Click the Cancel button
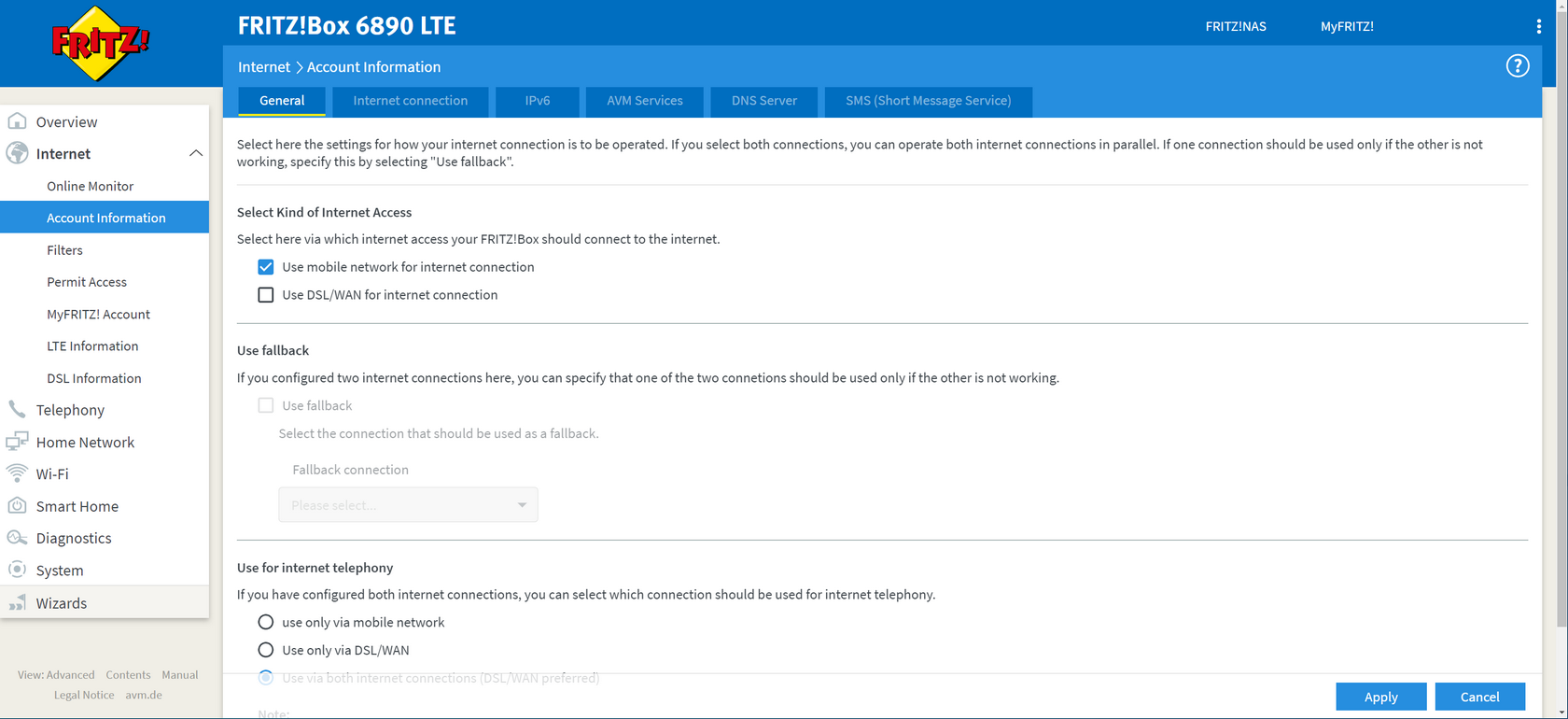Viewport: 1568px width, 719px height. 1480,697
